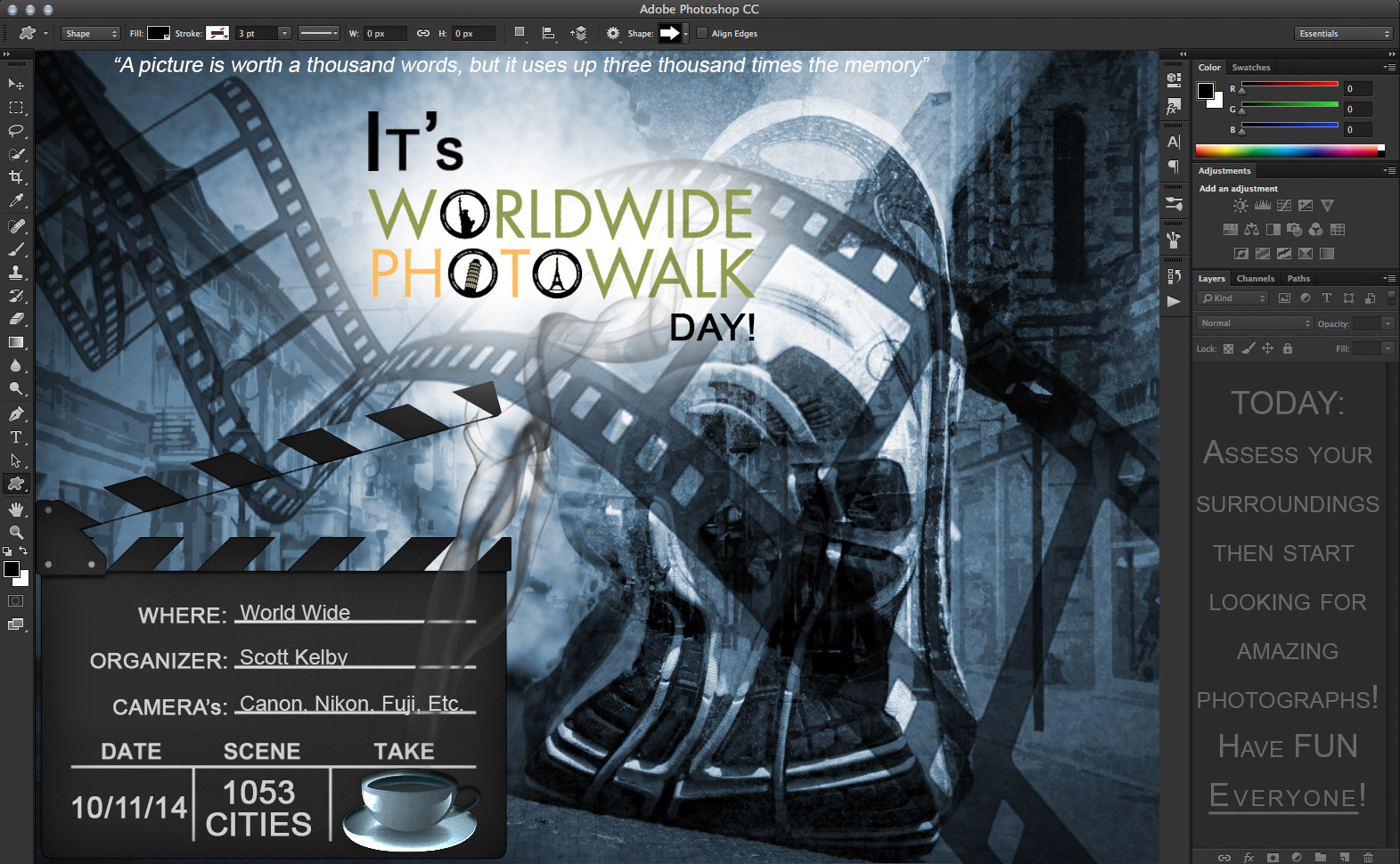Select the Custom Shape tool
This screenshot has width=1400, height=864.
pyautogui.click(x=16, y=484)
